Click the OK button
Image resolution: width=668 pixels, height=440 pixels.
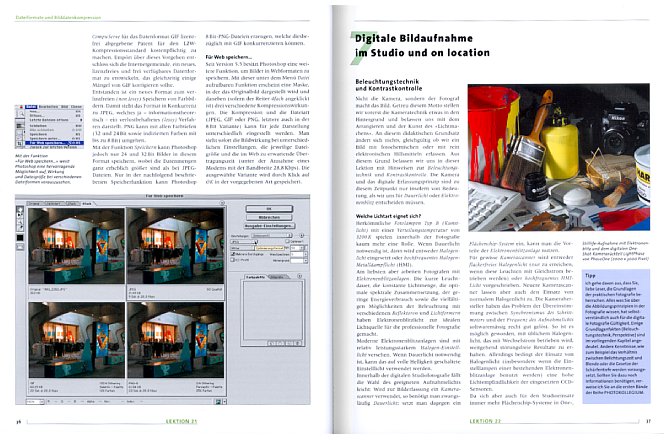click(269, 209)
